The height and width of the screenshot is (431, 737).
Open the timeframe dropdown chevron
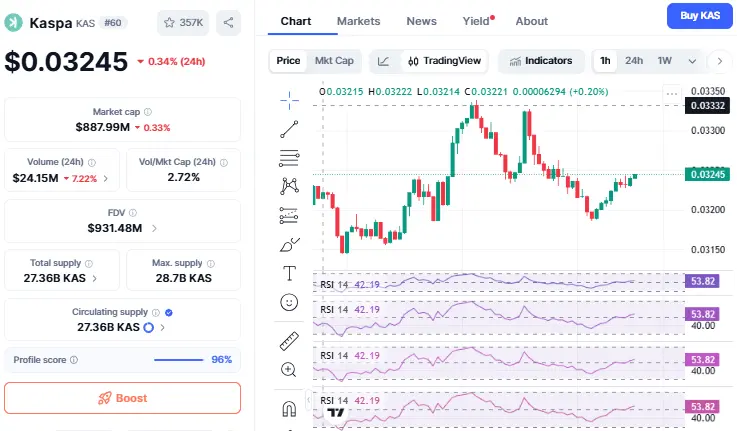pyautogui.click(x=692, y=61)
